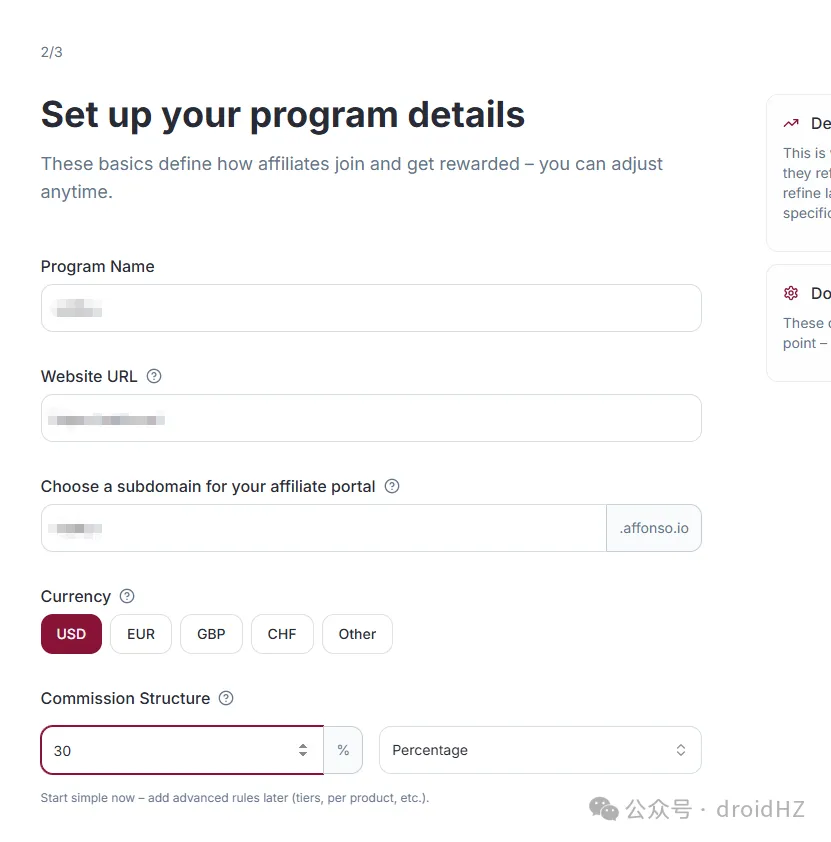Click Commission Structure help icon
Screen dimensions: 831x842
click(226, 698)
